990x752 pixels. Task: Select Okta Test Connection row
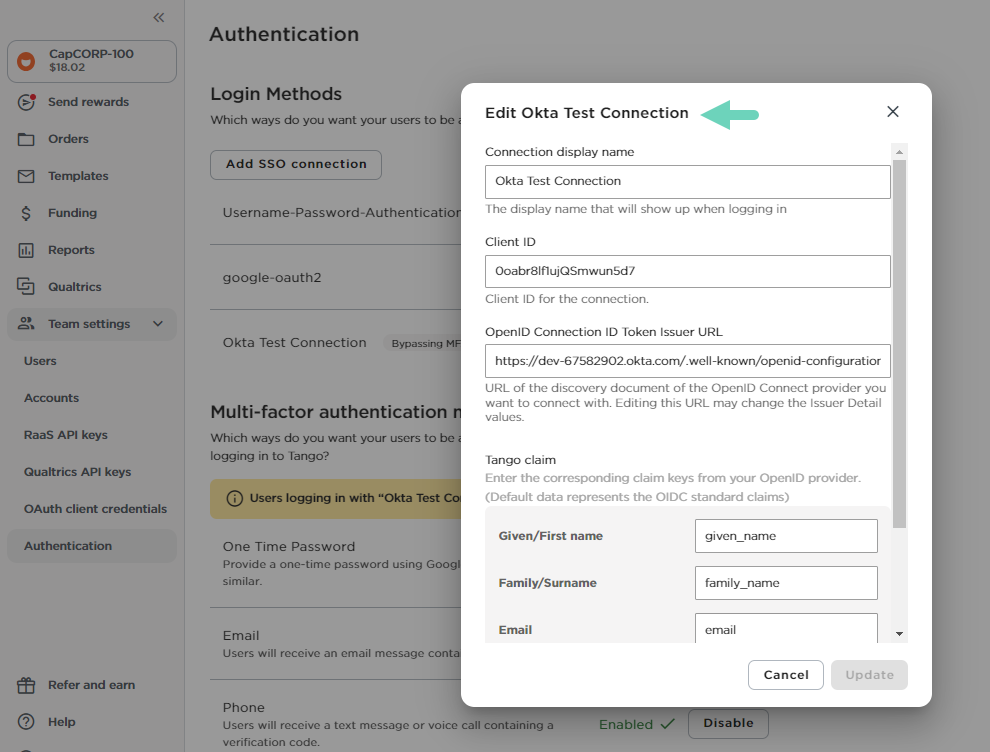coord(294,343)
